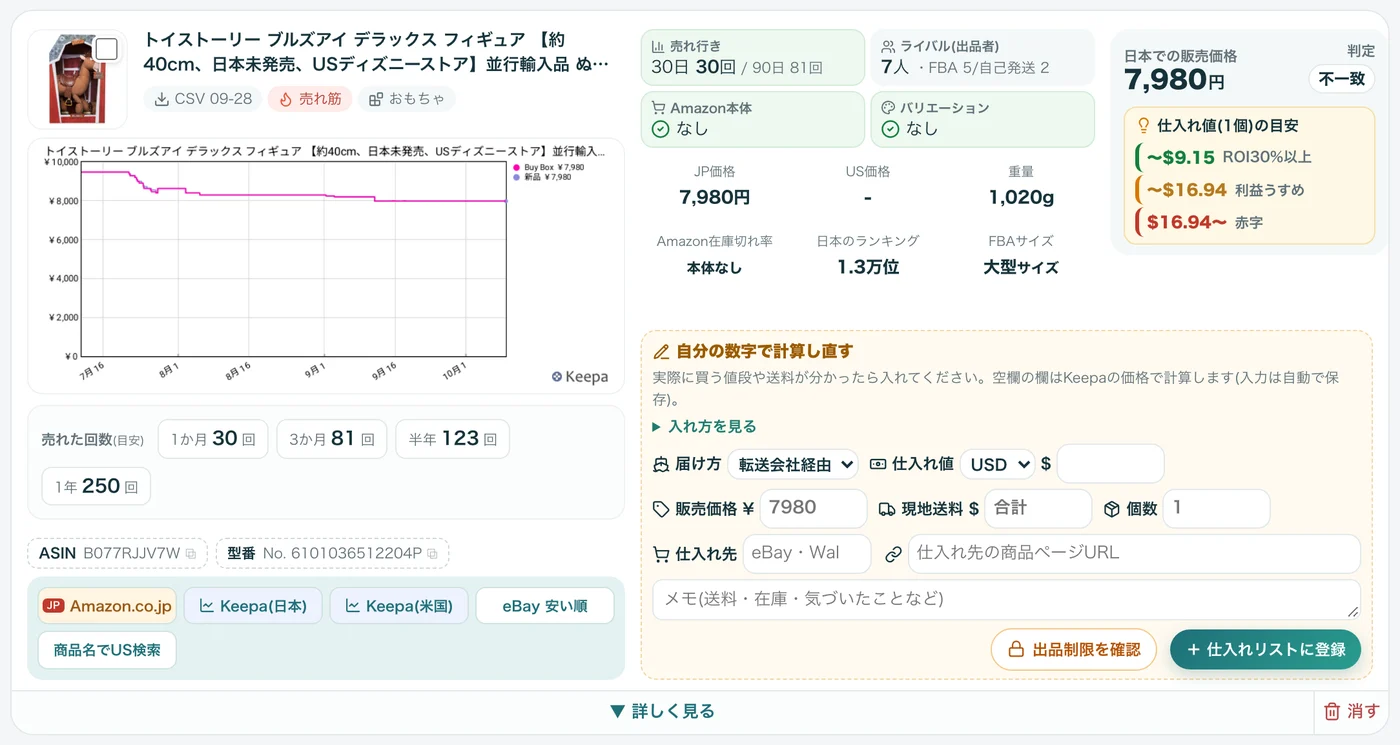The image size is (1400, 745).
Task: Click the weight value 1,020g
Action: tap(1021, 198)
